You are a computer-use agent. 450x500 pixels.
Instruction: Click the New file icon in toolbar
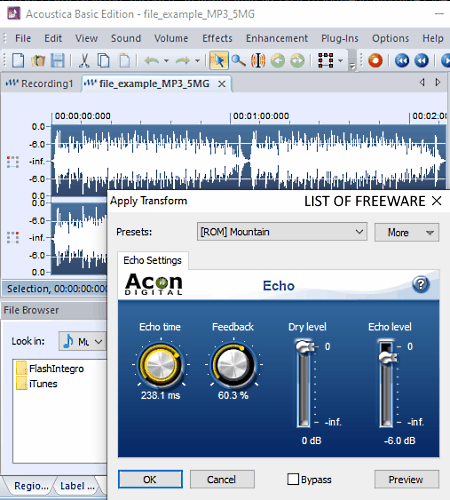point(18,61)
